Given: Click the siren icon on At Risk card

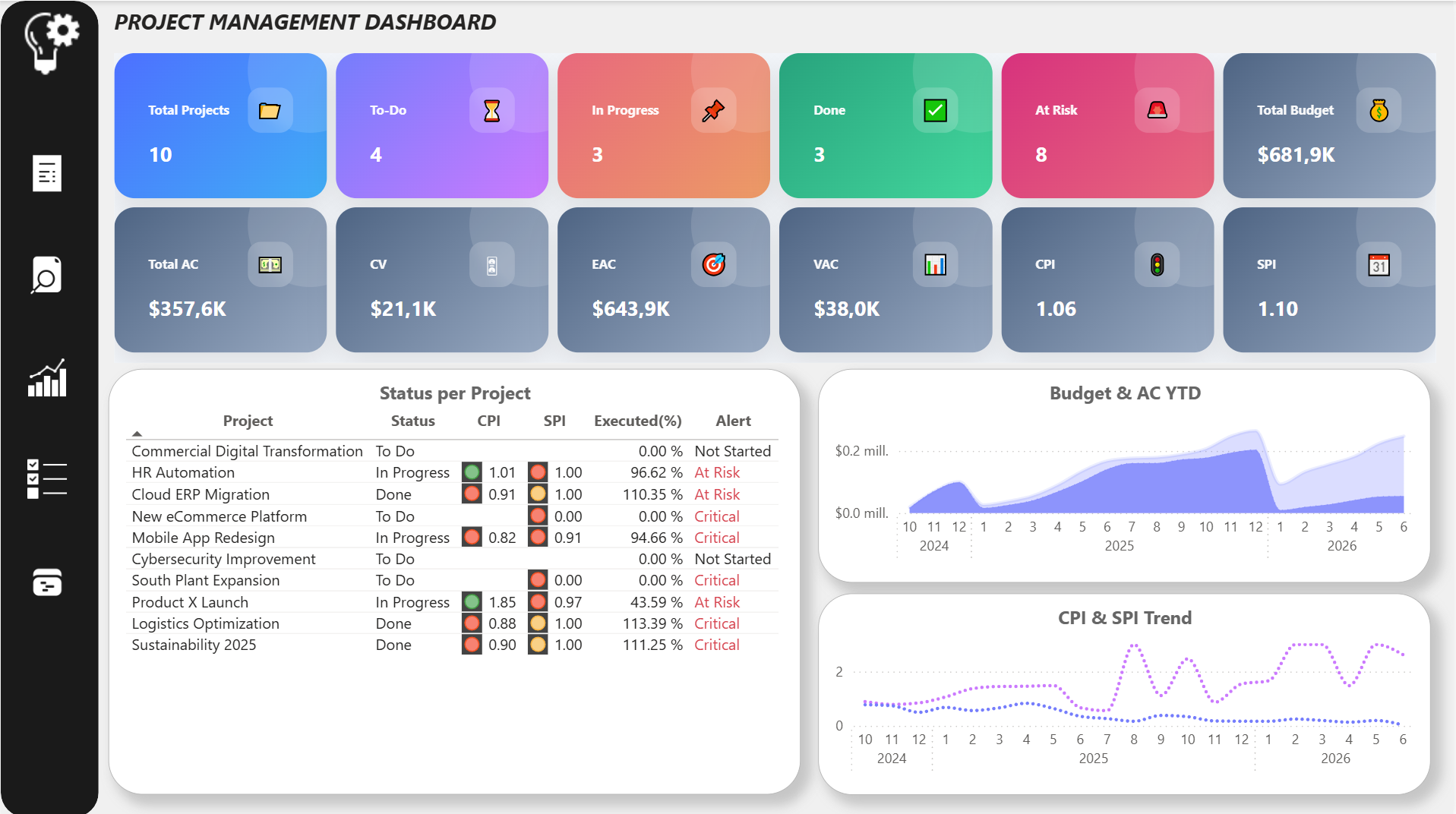Looking at the screenshot, I should (1157, 111).
